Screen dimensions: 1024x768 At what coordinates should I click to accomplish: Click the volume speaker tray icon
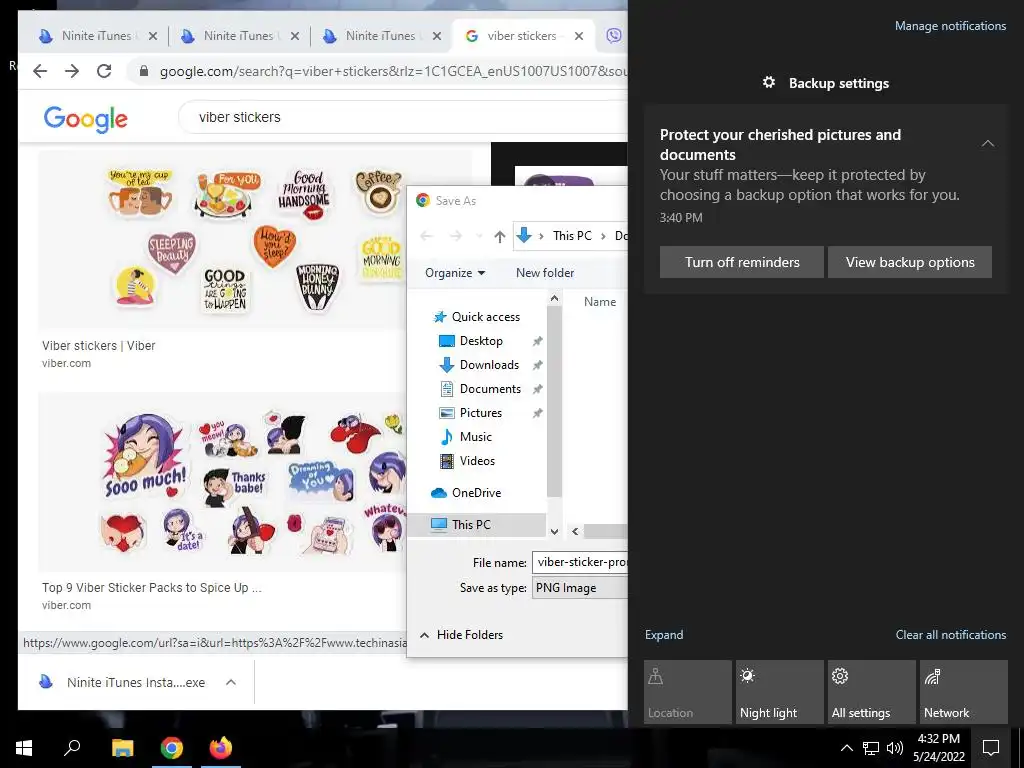[895, 748]
